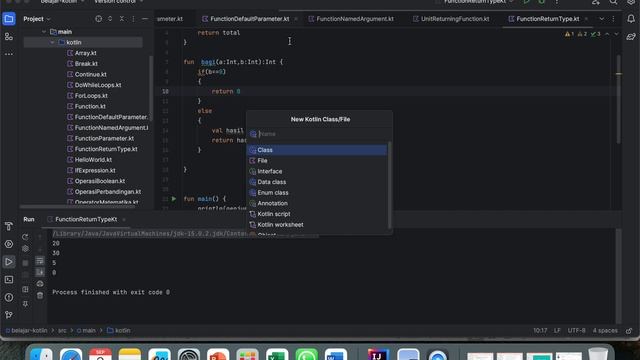Show hidden editor tabs dropdown
Viewport: 640px width, 360px height.
pyautogui.click(x=602, y=19)
